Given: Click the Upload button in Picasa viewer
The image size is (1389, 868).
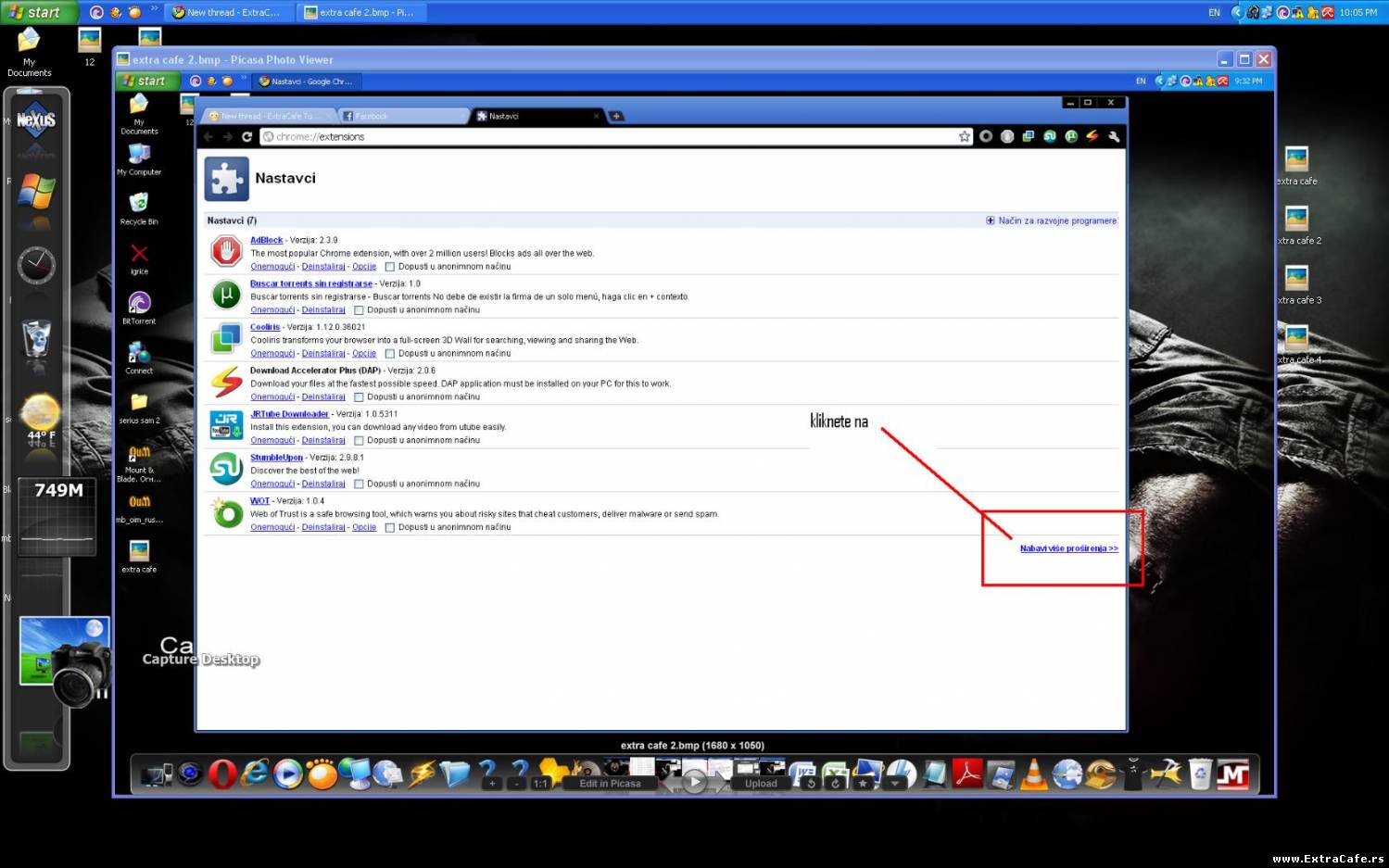Looking at the screenshot, I should (x=761, y=784).
